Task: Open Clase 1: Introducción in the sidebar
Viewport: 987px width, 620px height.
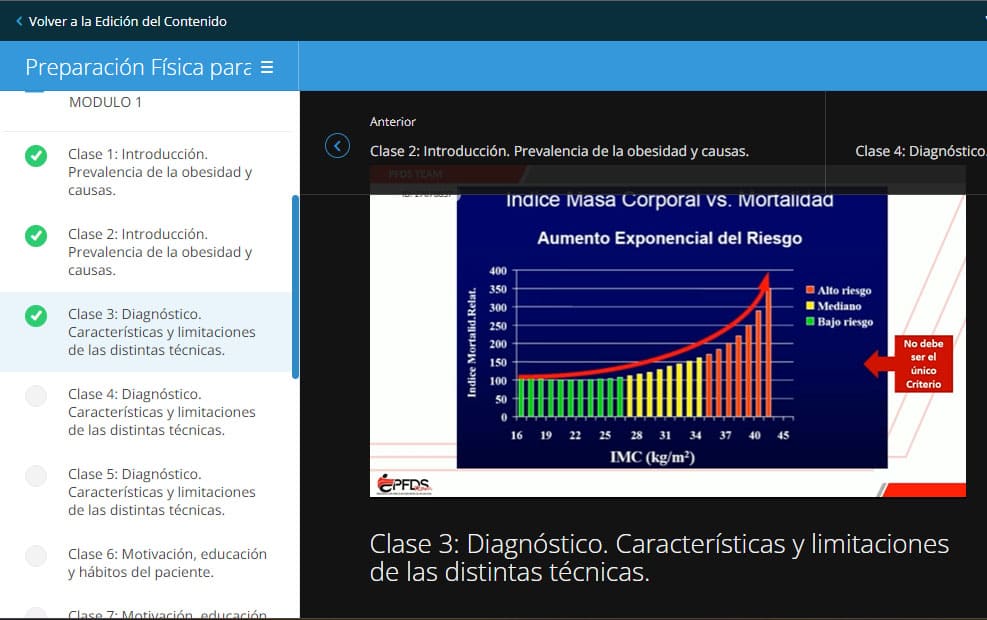Action: click(160, 172)
